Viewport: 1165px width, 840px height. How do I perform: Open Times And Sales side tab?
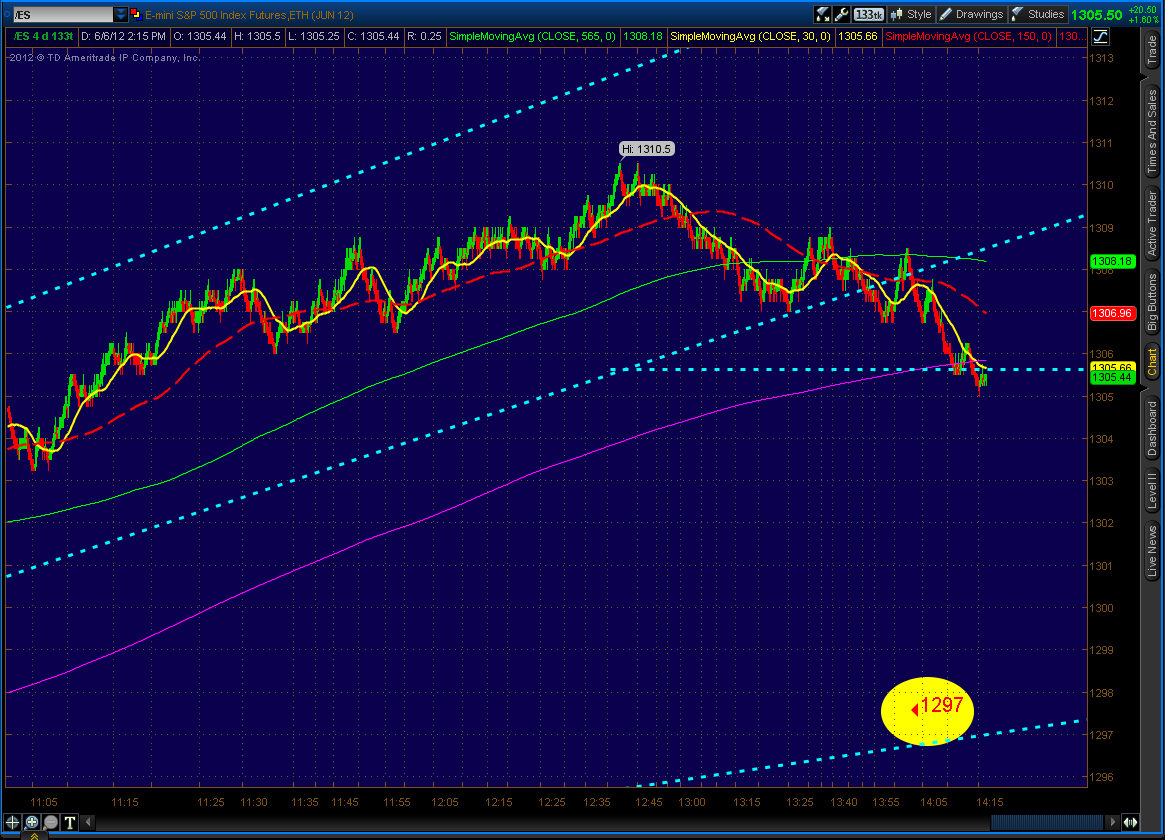[x=1152, y=130]
